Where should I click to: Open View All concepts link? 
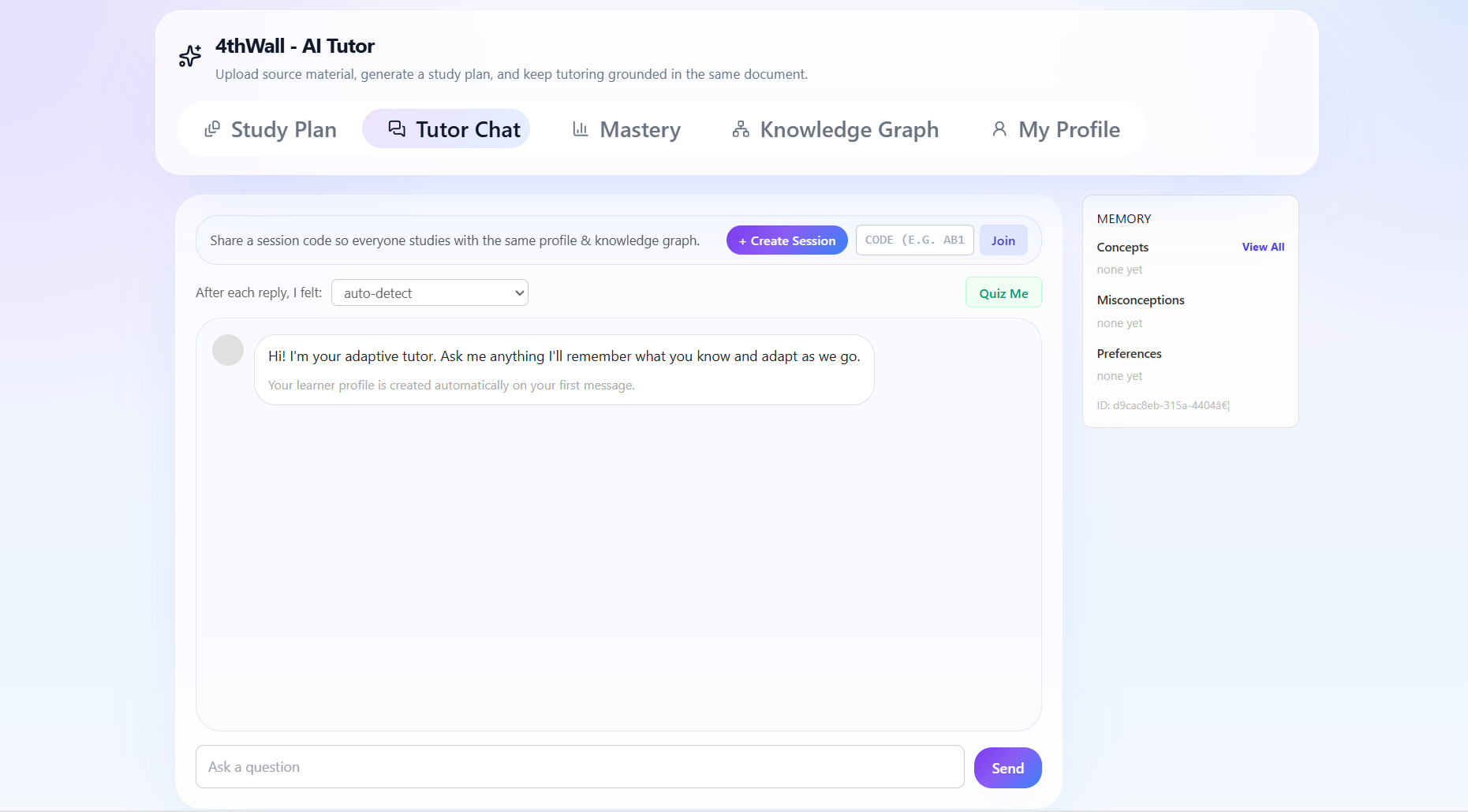(x=1263, y=247)
